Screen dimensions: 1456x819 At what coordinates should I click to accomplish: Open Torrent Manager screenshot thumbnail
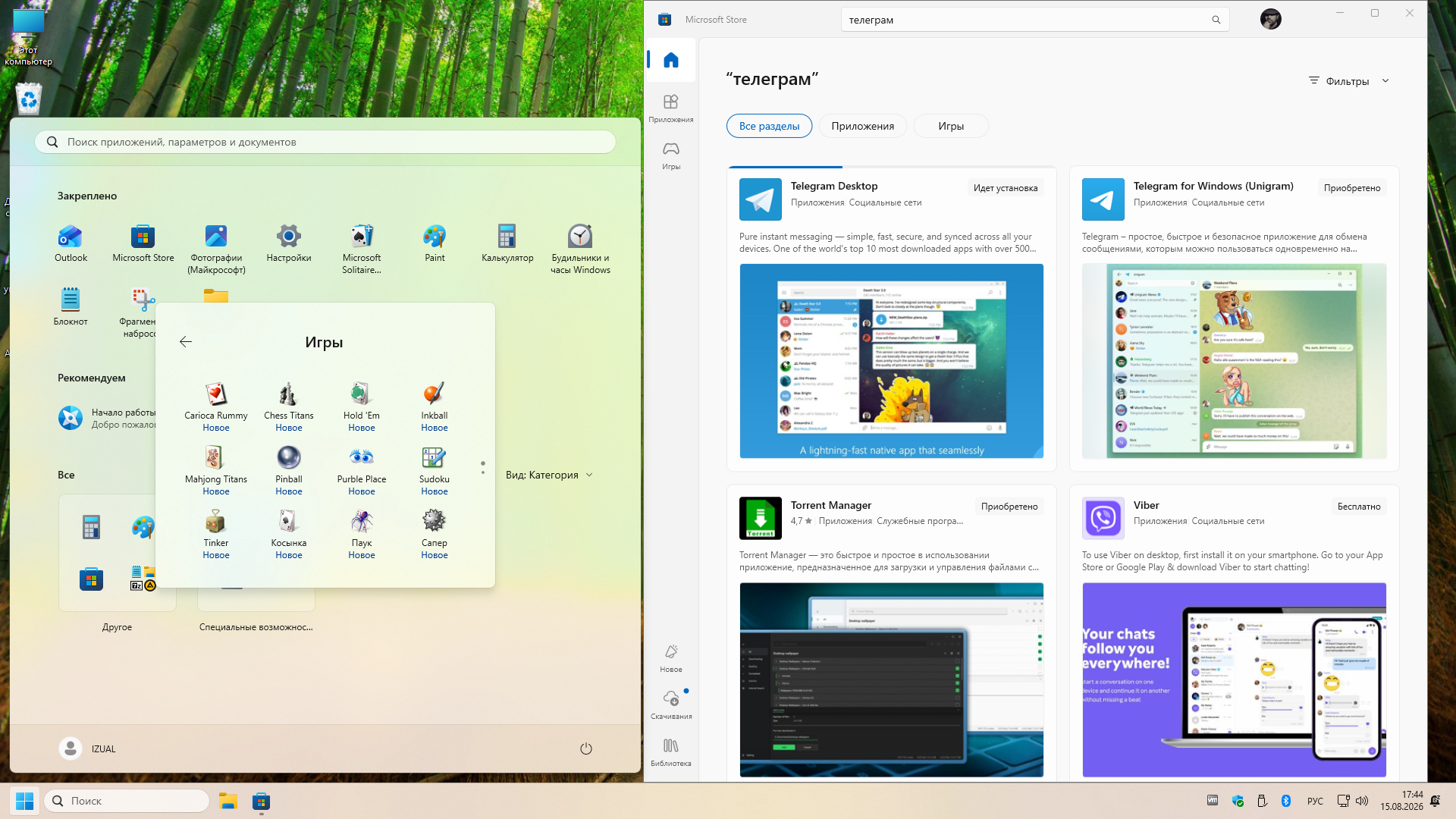point(892,680)
